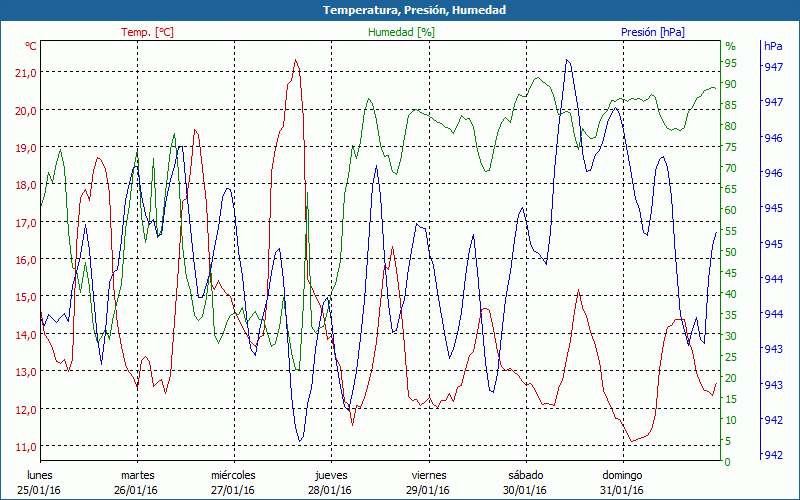Screen dimensions: 800x500
Task: Click the blue hPa unit axis label
Action: tap(773, 46)
